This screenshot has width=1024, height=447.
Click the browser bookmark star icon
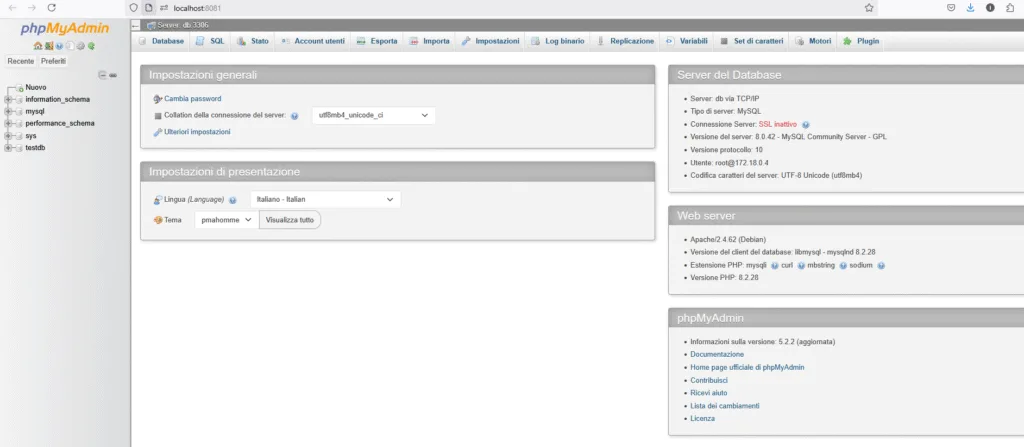pos(869,8)
